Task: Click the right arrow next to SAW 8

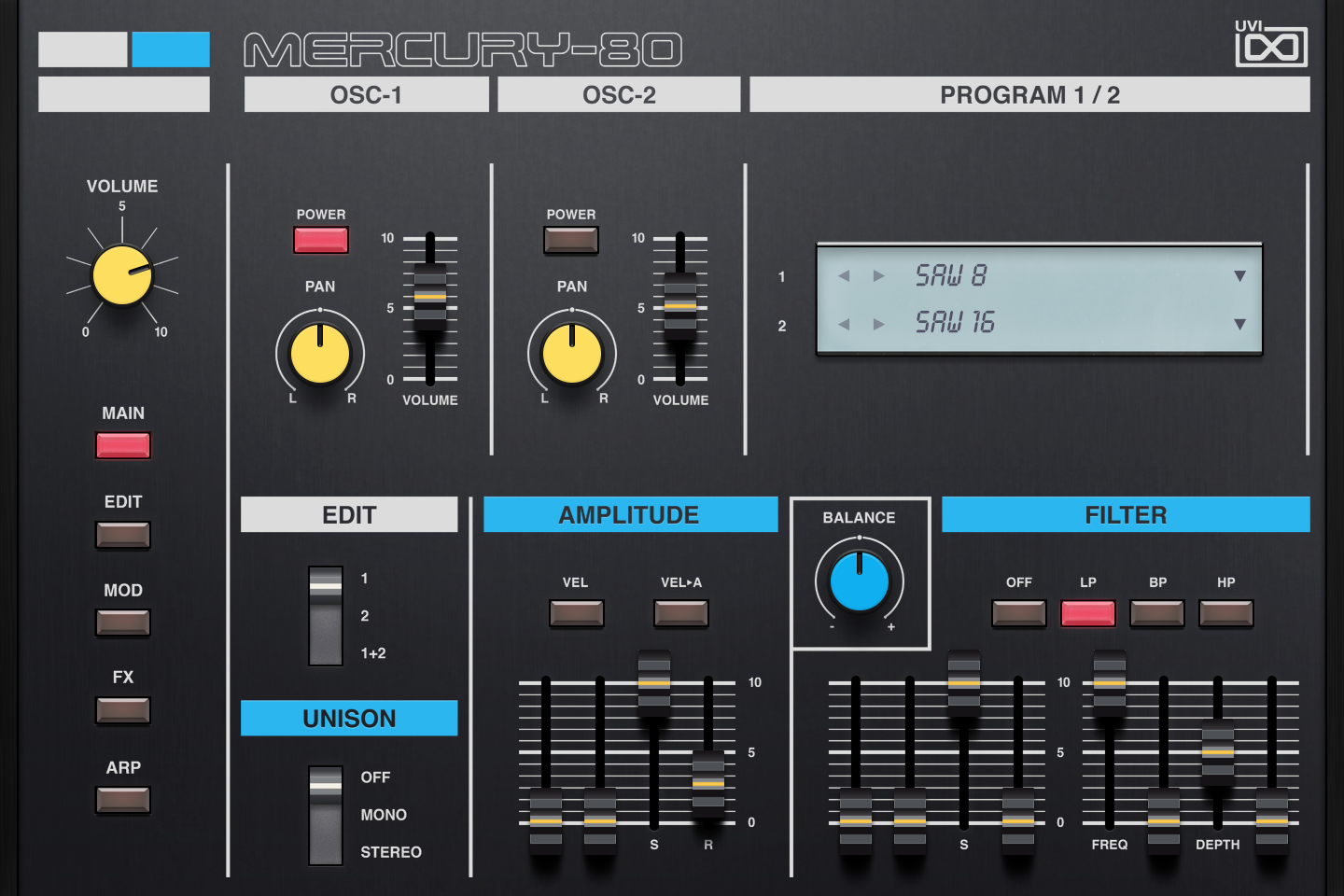Action: click(x=878, y=275)
